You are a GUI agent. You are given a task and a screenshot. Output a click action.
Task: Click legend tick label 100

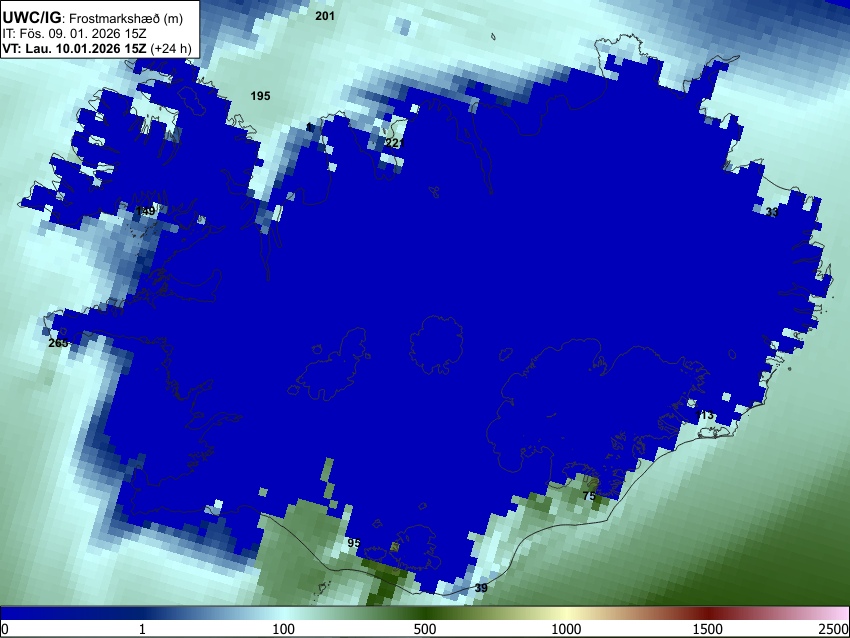point(284,629)
